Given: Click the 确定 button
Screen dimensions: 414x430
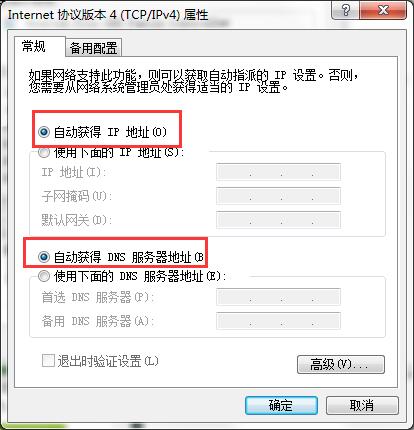Looking at the screenshot, I should [x=281, y=405].
